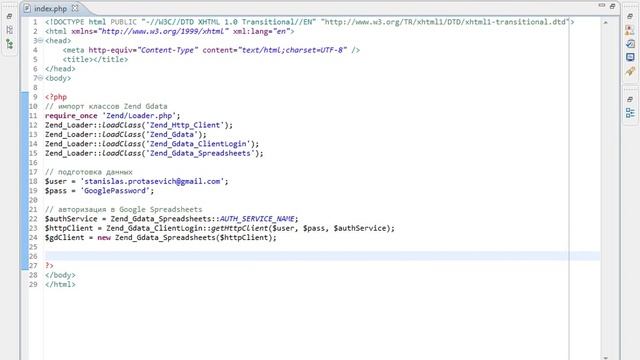Click the $gdClient variable

click(64, 238)
